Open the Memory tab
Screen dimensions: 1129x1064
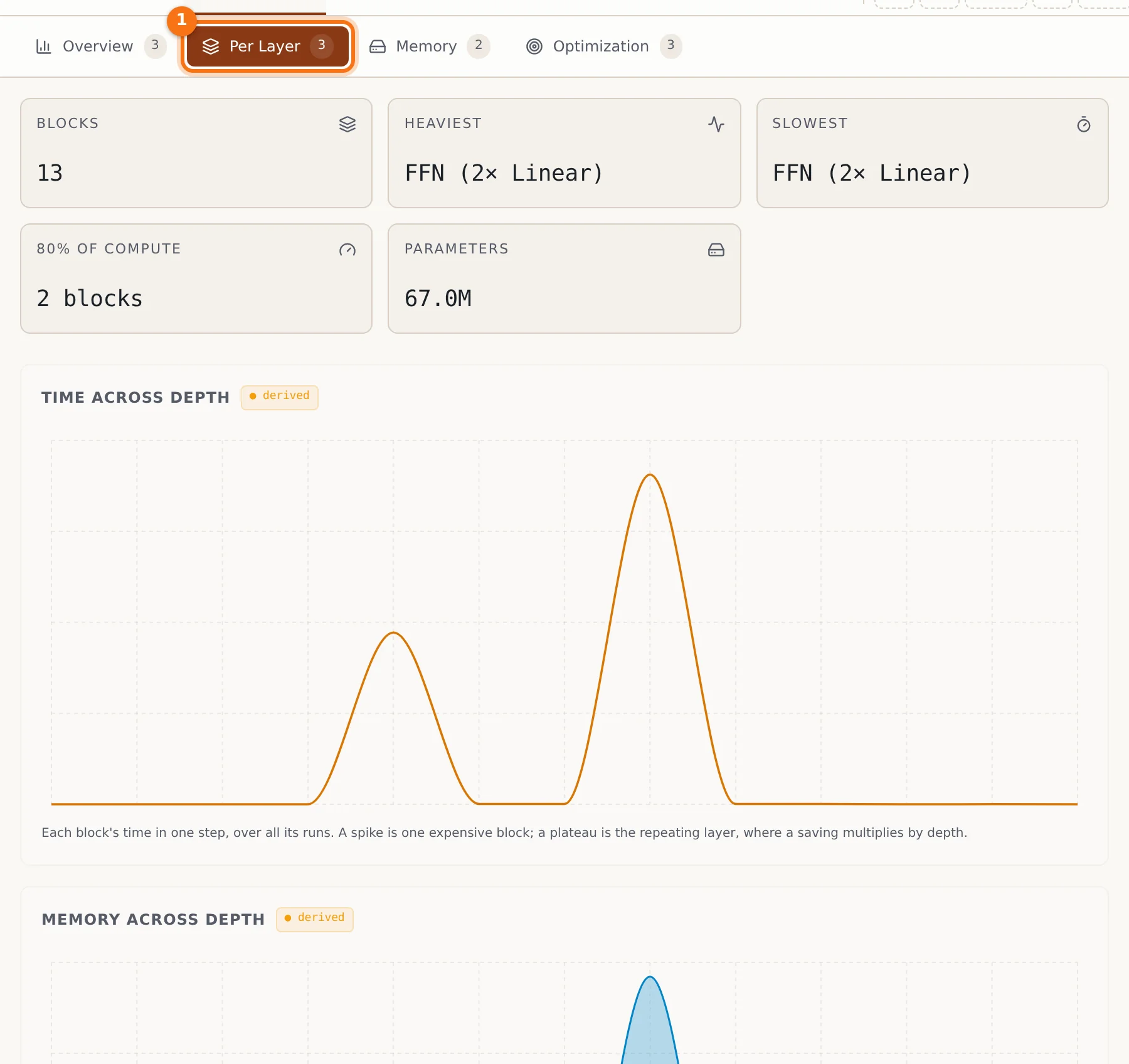[x=430, y=46]
